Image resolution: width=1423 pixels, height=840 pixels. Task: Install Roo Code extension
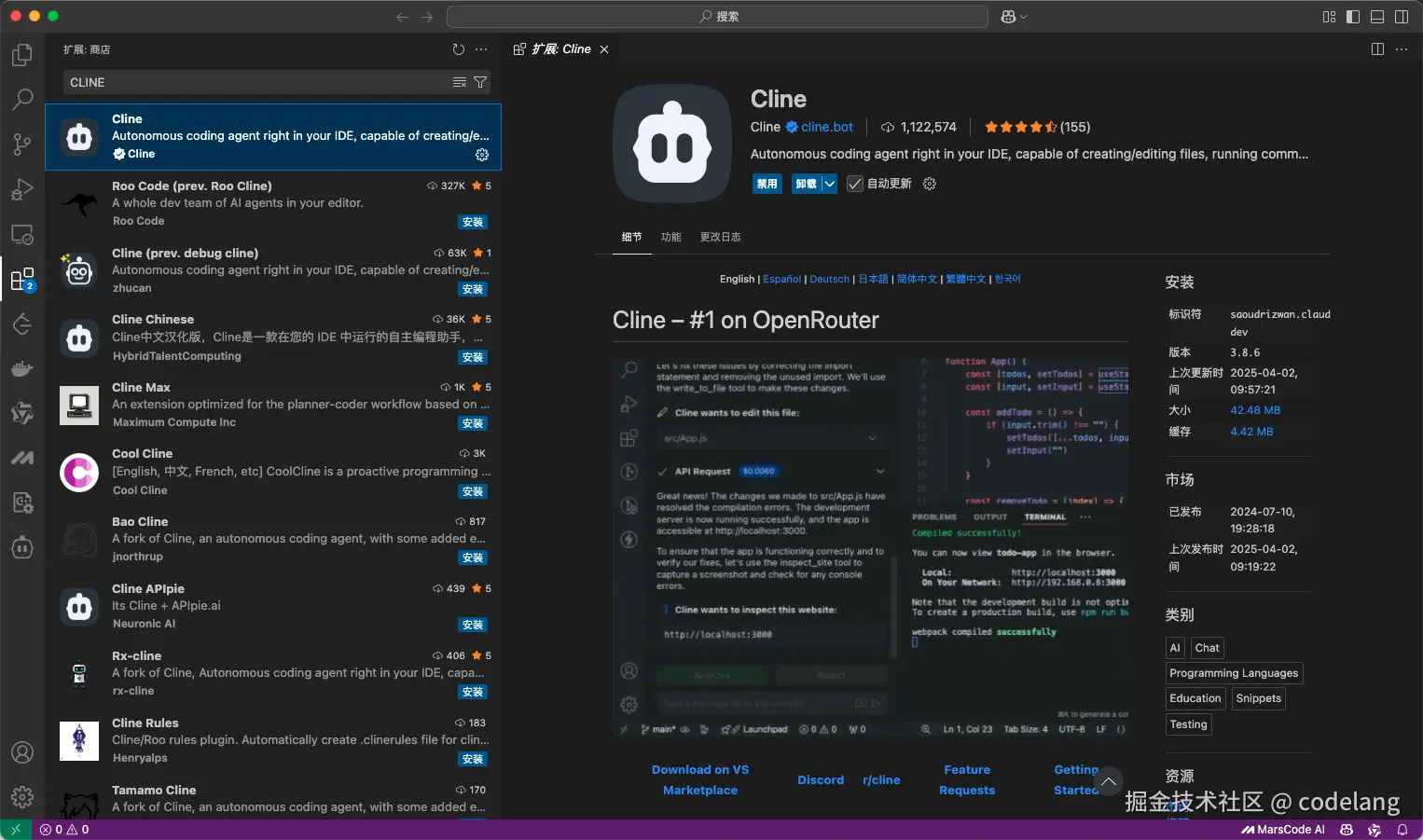[473, 222]
